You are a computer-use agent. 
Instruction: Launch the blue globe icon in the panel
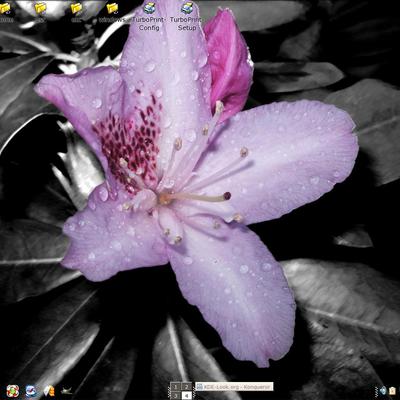point(31,391)
